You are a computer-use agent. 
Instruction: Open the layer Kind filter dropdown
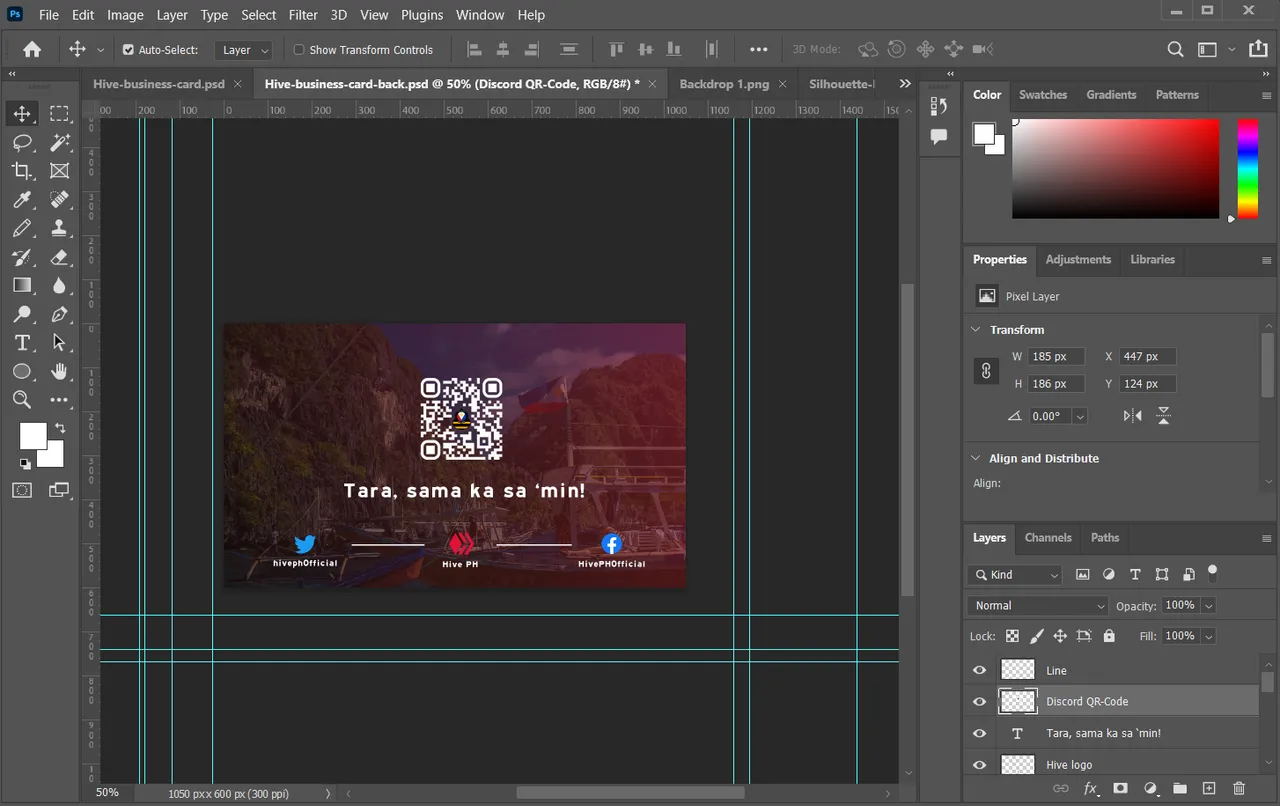[x=1015, y=575]
